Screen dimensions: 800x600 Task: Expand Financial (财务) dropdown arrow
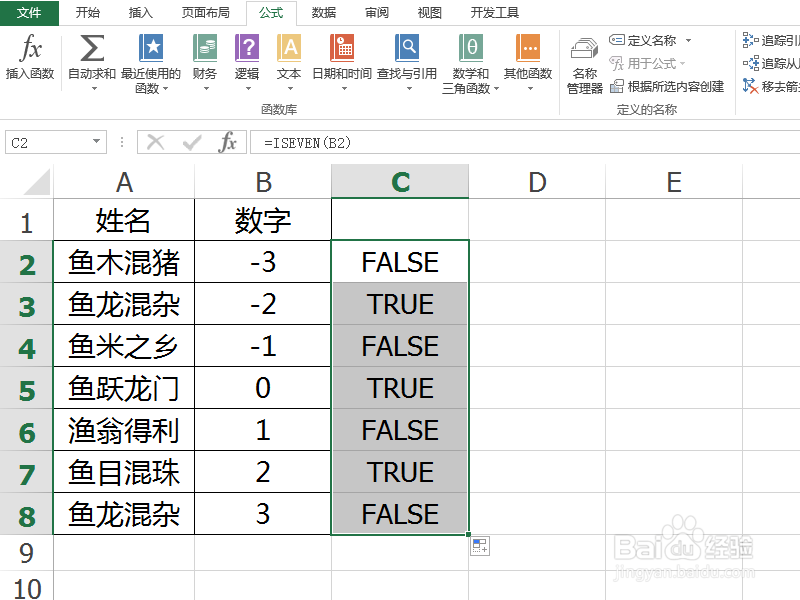[206, 89]
